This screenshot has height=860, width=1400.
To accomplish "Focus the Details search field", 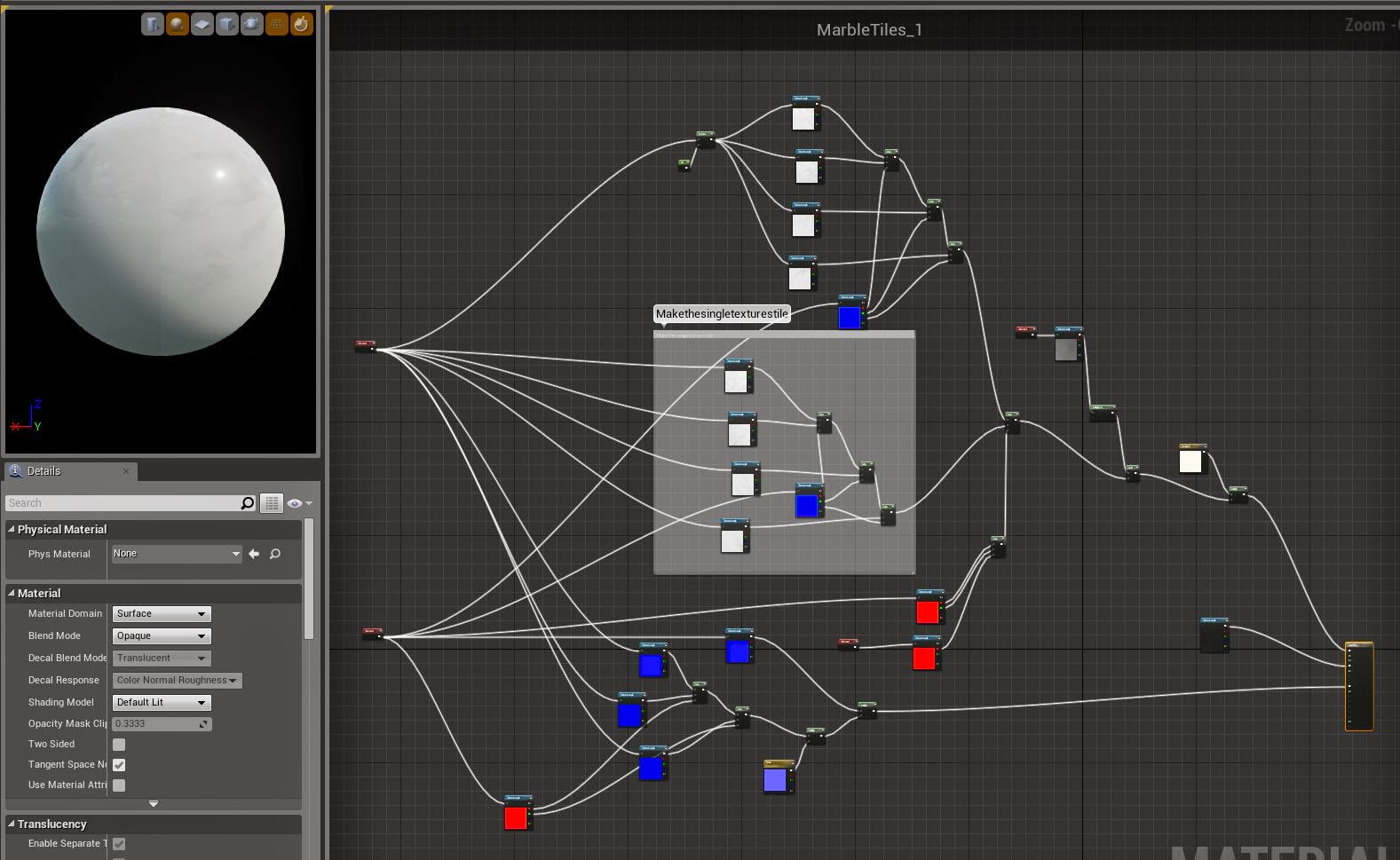I will 123,503.
